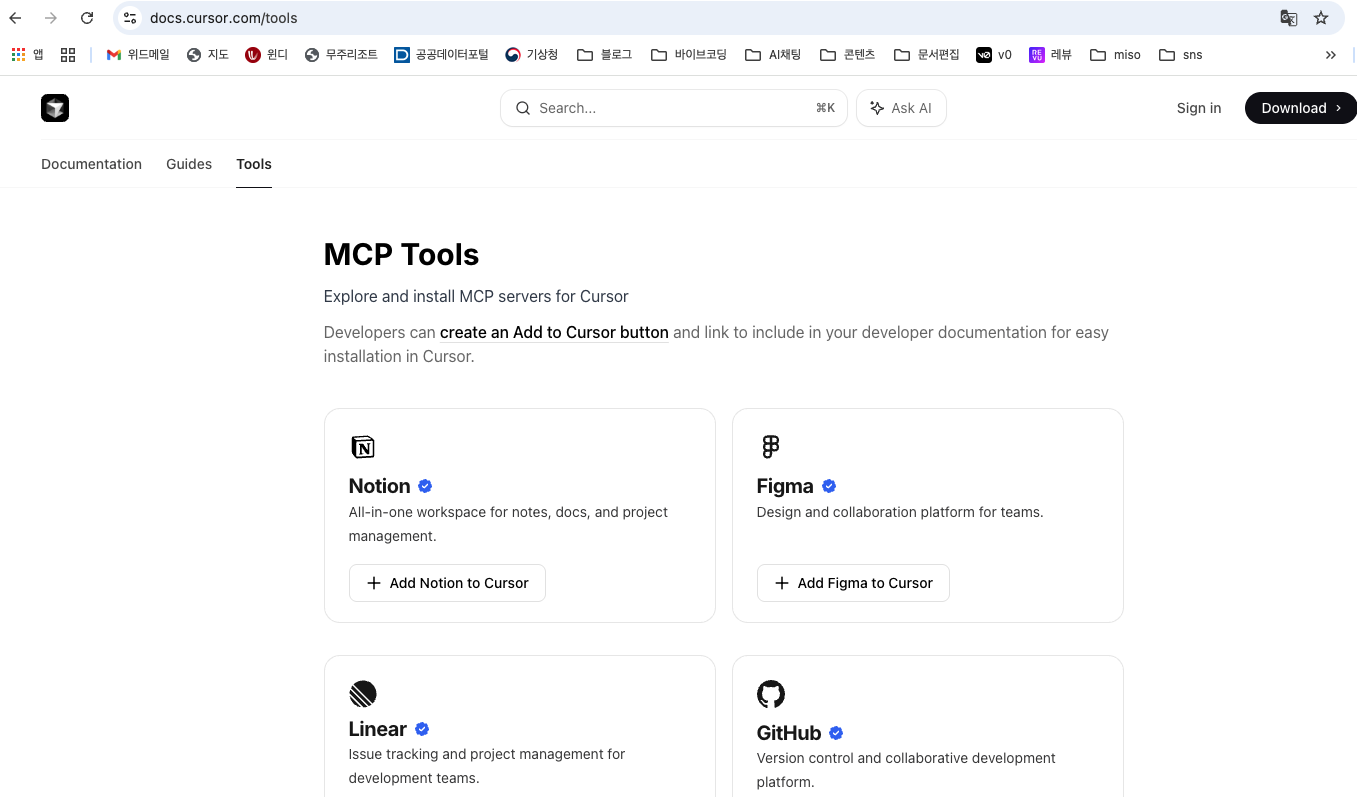Image resolution: width=1357 pixels, height=797 pixels.
Task: Expand the 블로그 bookmark folder
Action: pyautogui.click(x=604, y=55)
